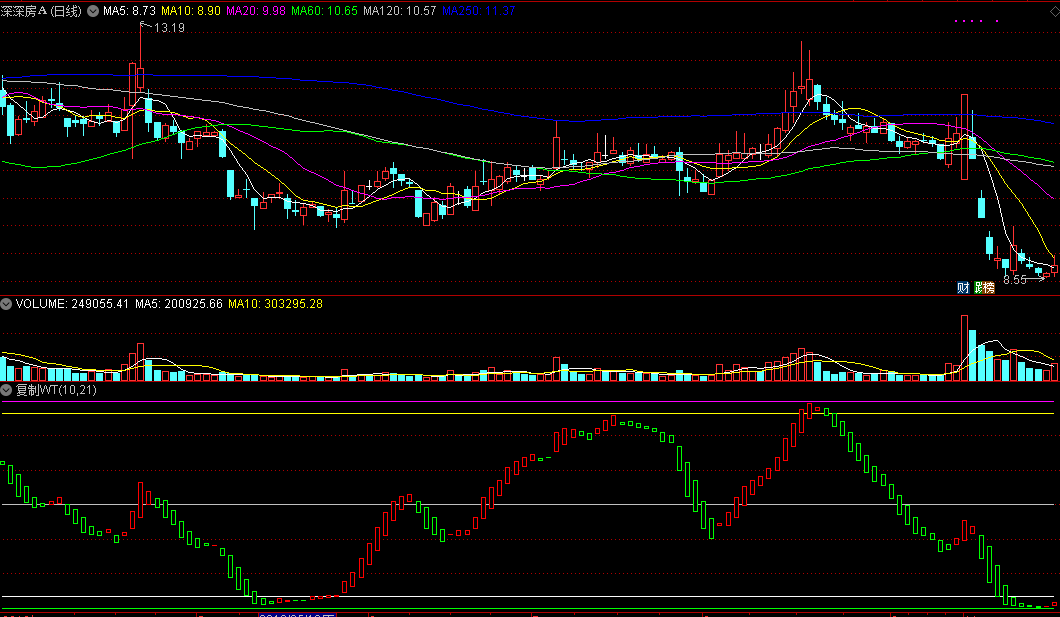Select the MA20: 9.98 magenta label

(x=256, y=11)
